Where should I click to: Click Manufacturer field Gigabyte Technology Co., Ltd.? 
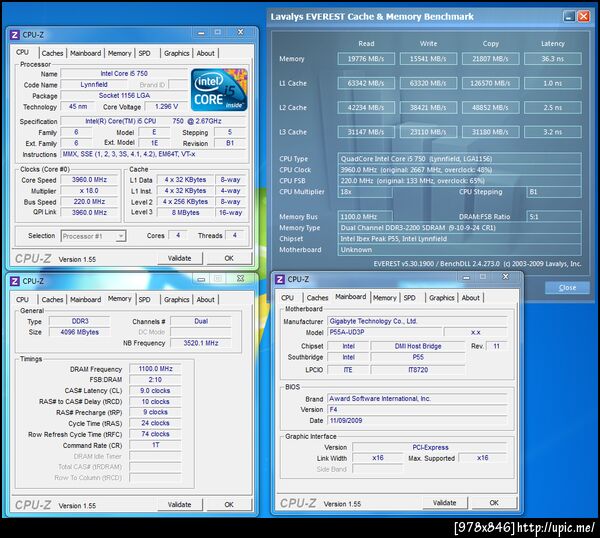point(417,321)
